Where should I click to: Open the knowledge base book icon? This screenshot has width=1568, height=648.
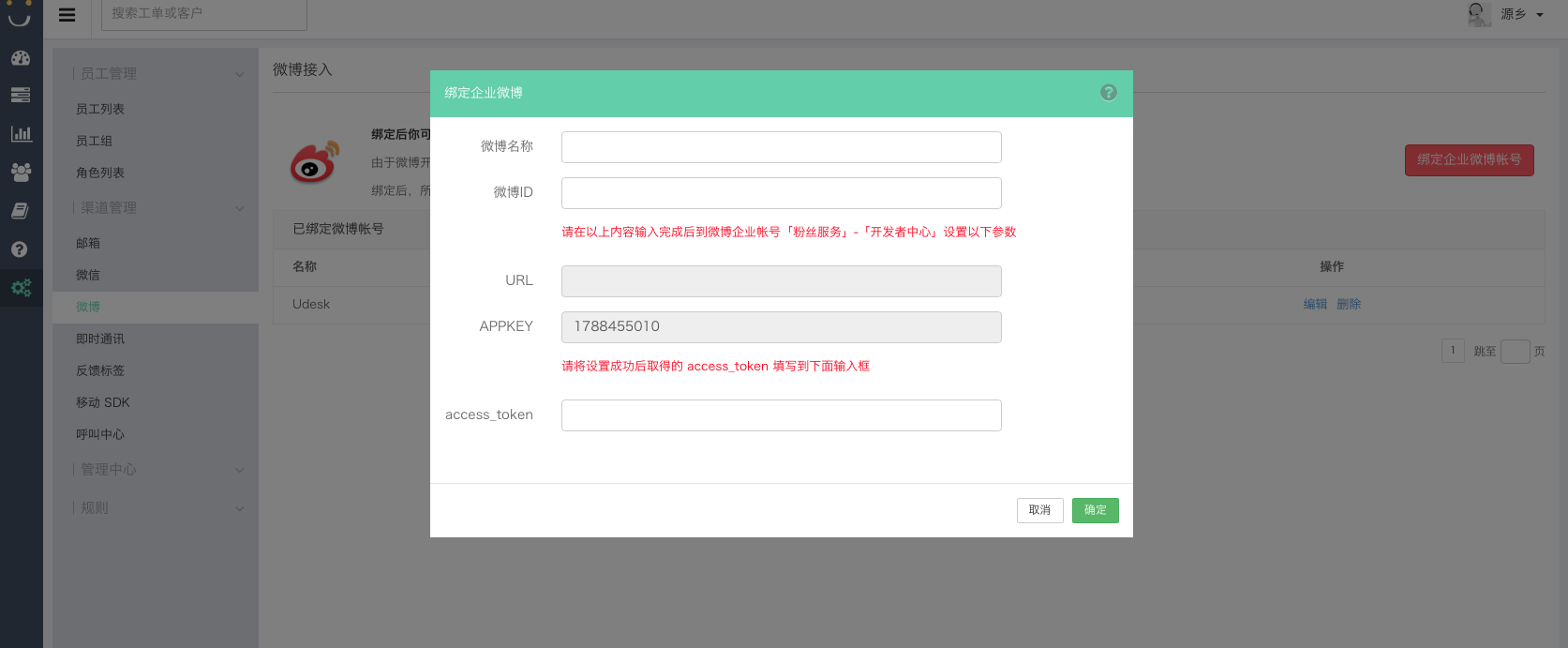tap(21, 211)
